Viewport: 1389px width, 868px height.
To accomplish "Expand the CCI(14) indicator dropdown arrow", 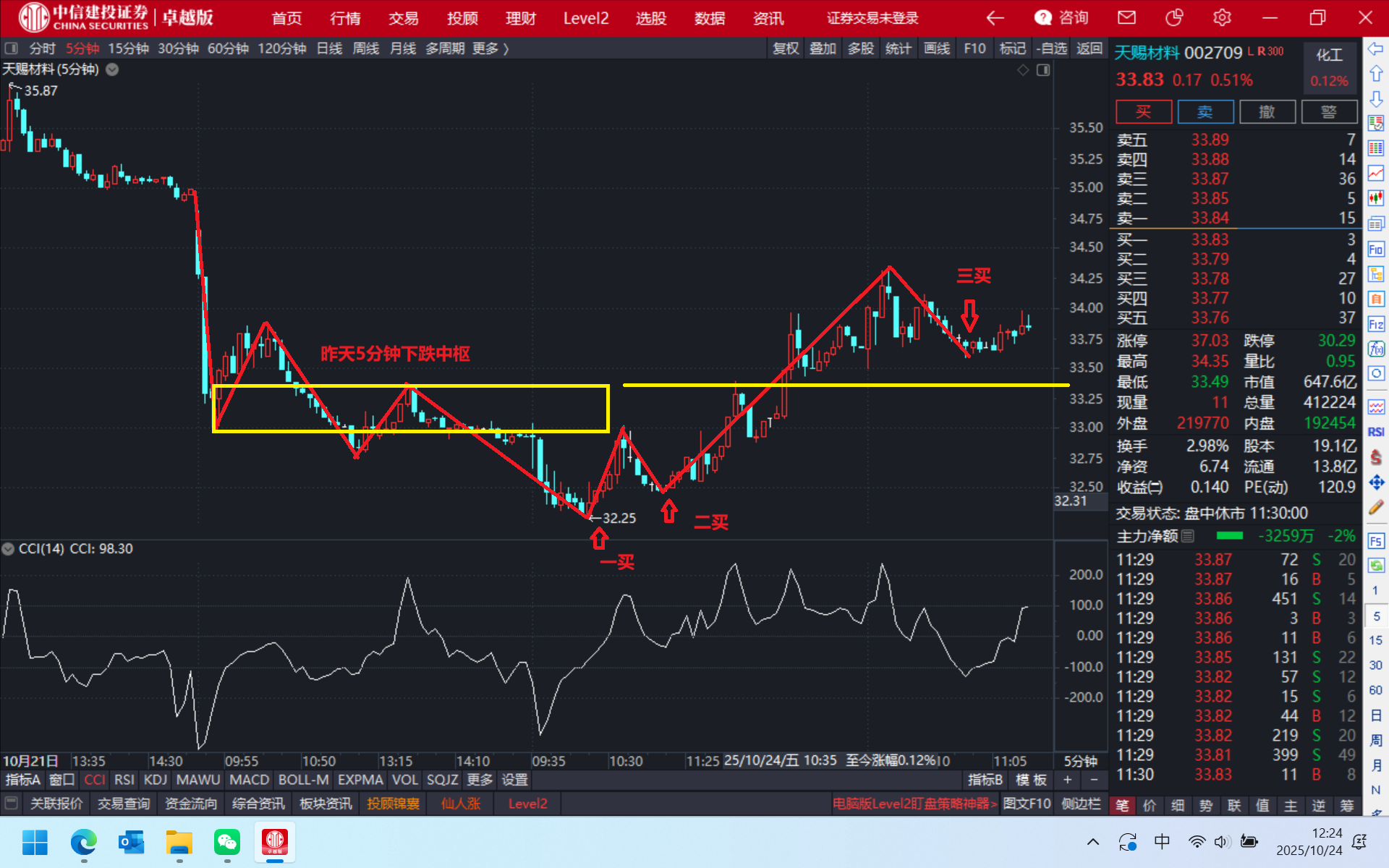I will click(x=9, y=549).
